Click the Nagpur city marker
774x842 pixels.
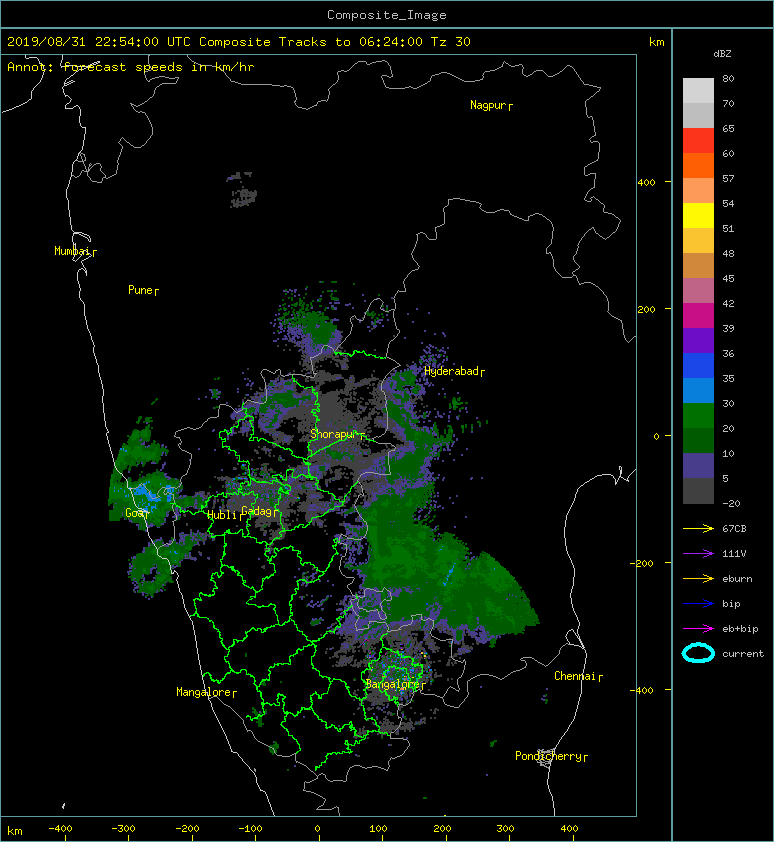click(x=491, y=105)
